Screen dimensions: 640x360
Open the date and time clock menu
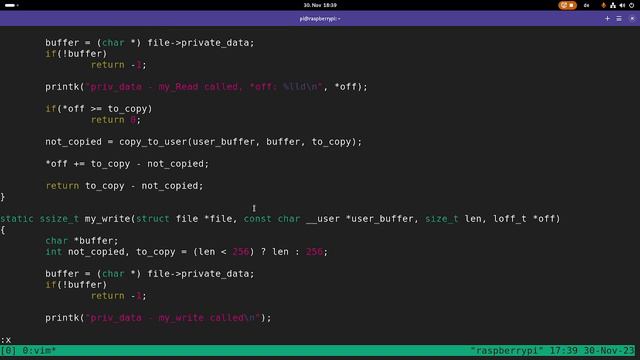click(320, 5)
